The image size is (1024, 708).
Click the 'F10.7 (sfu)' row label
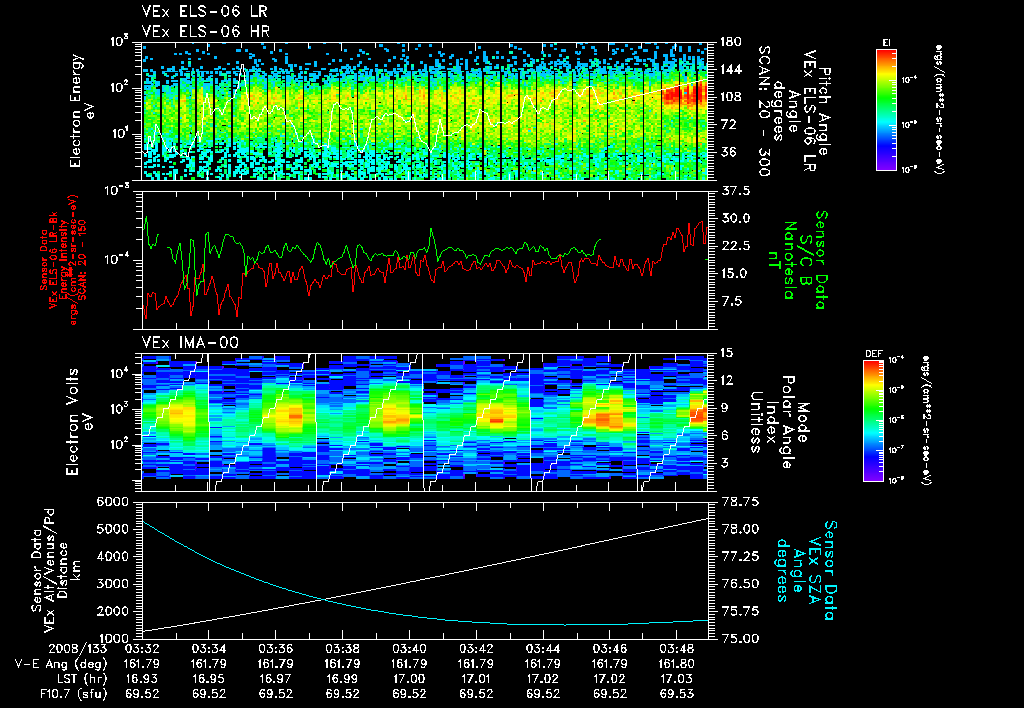tap(72, 694)
